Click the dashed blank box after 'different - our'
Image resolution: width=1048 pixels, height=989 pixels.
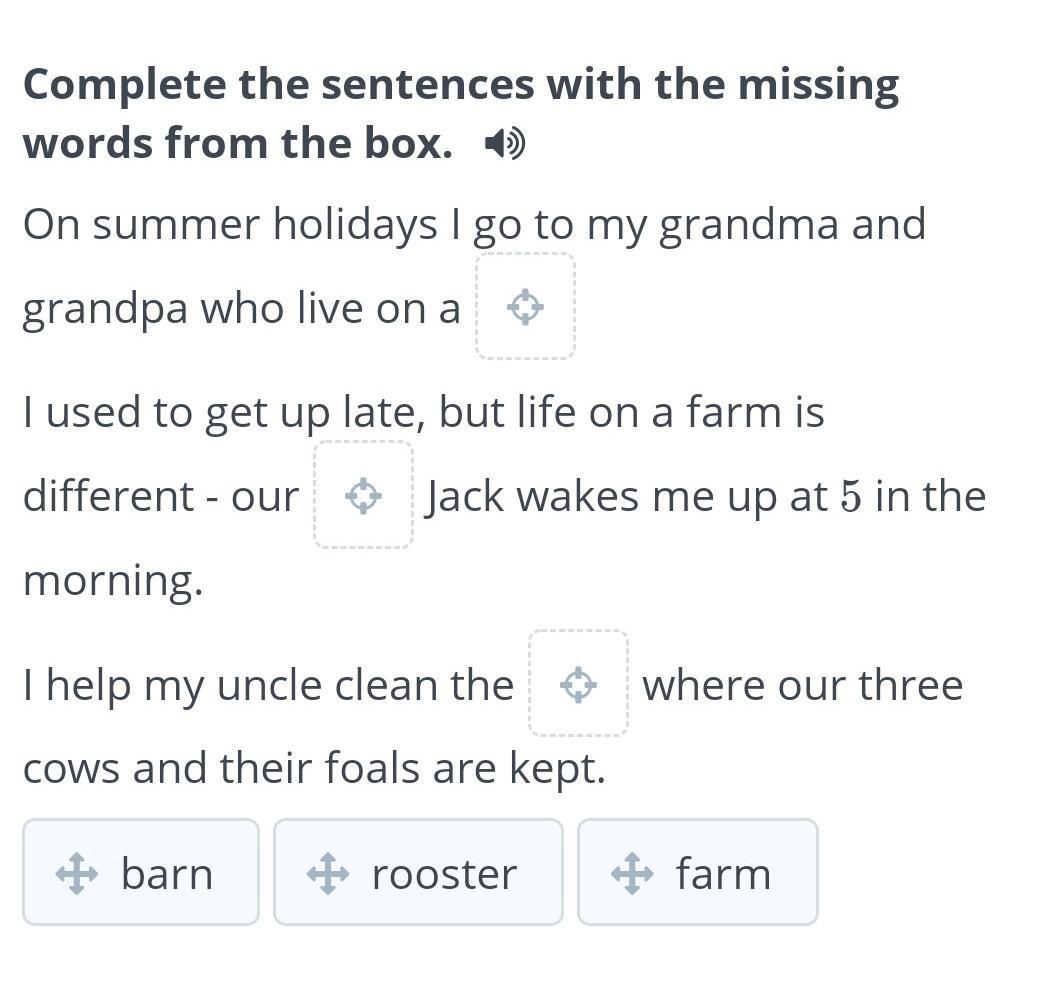point(364,495)
